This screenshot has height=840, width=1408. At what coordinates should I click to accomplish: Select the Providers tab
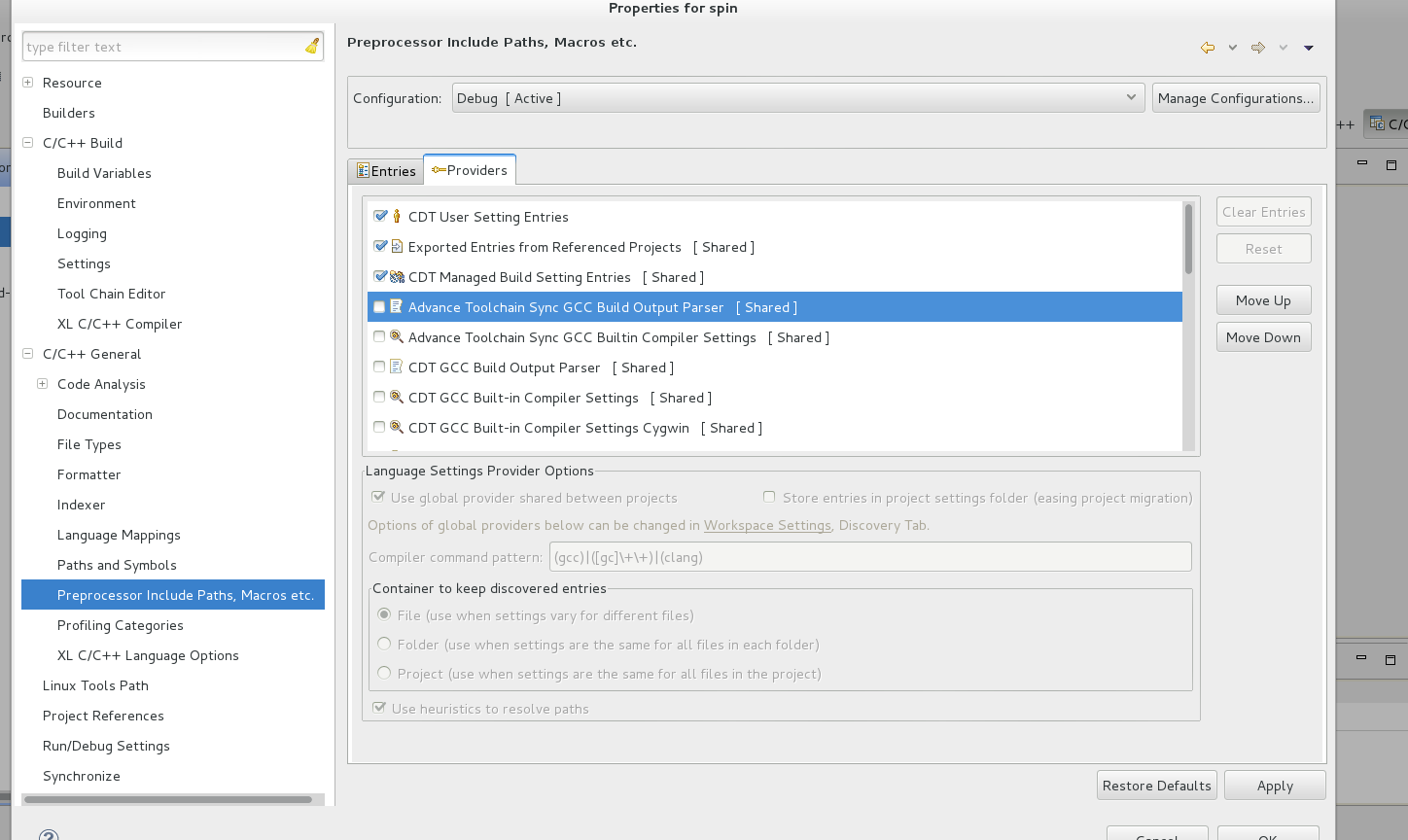[x=470, y=170]
